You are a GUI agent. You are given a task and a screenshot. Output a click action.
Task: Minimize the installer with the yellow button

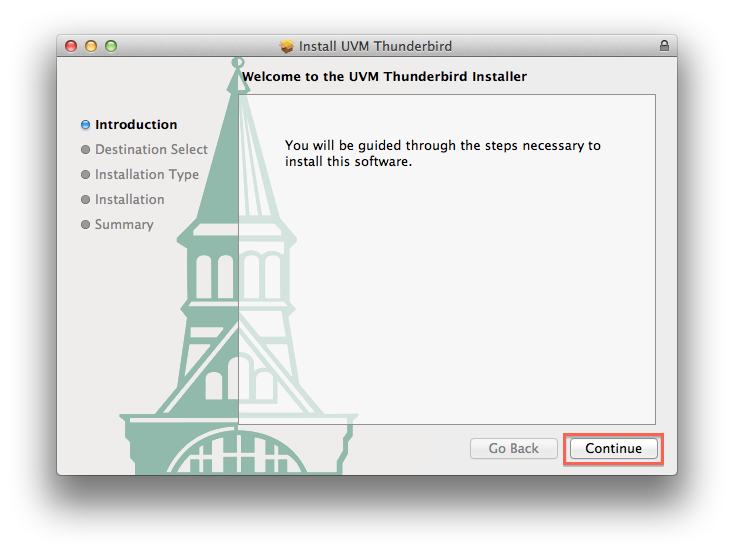[91, 46]
